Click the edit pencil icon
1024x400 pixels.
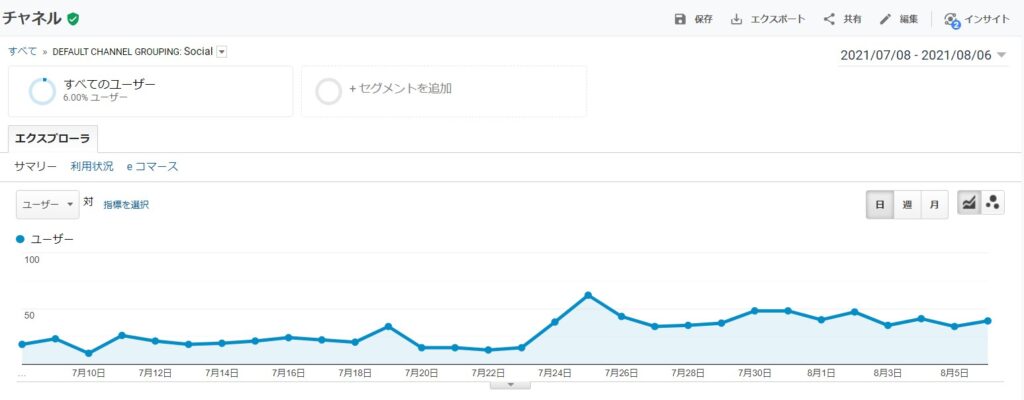tap(885, 19)
